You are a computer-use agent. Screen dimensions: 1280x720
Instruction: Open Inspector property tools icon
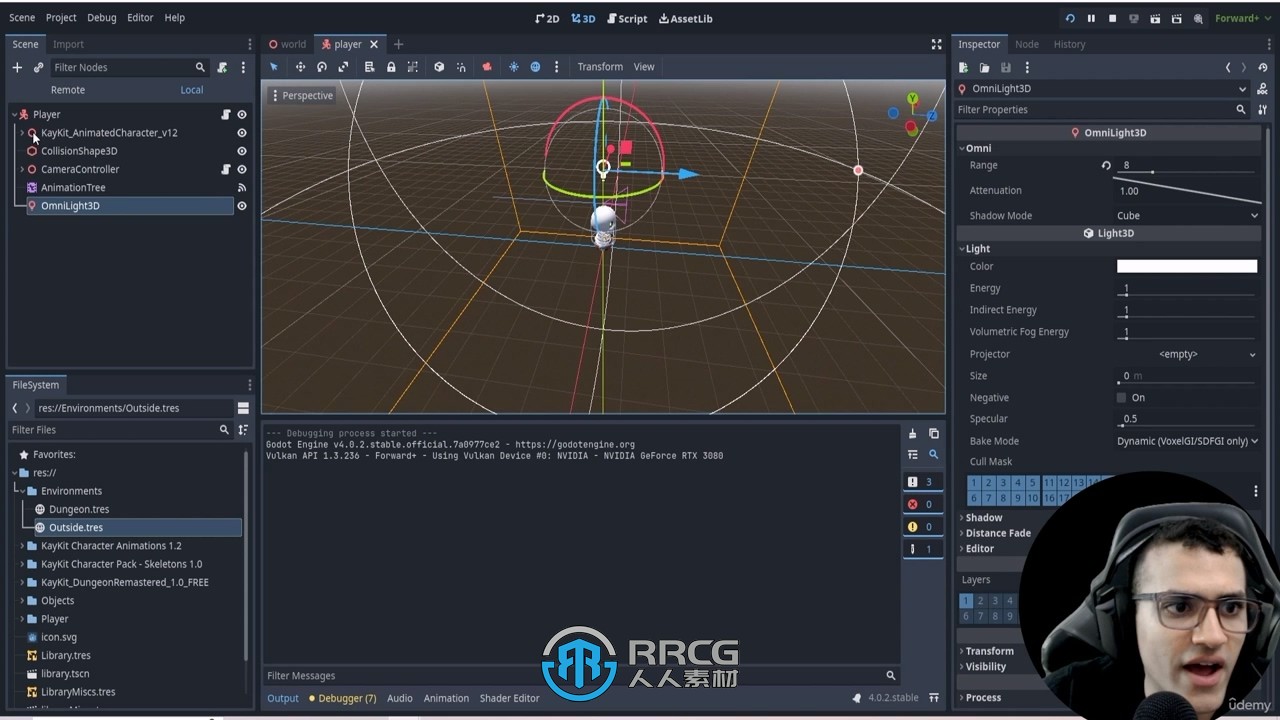[x=1263, y=110]
